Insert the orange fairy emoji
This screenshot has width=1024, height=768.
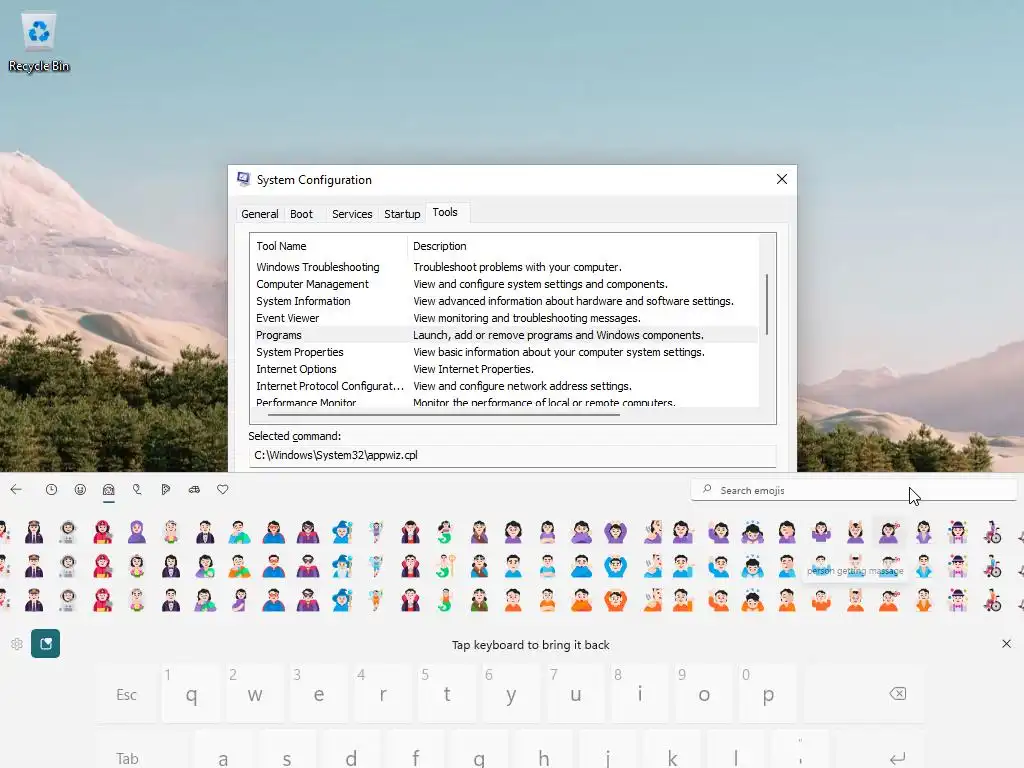coord(376,600)
